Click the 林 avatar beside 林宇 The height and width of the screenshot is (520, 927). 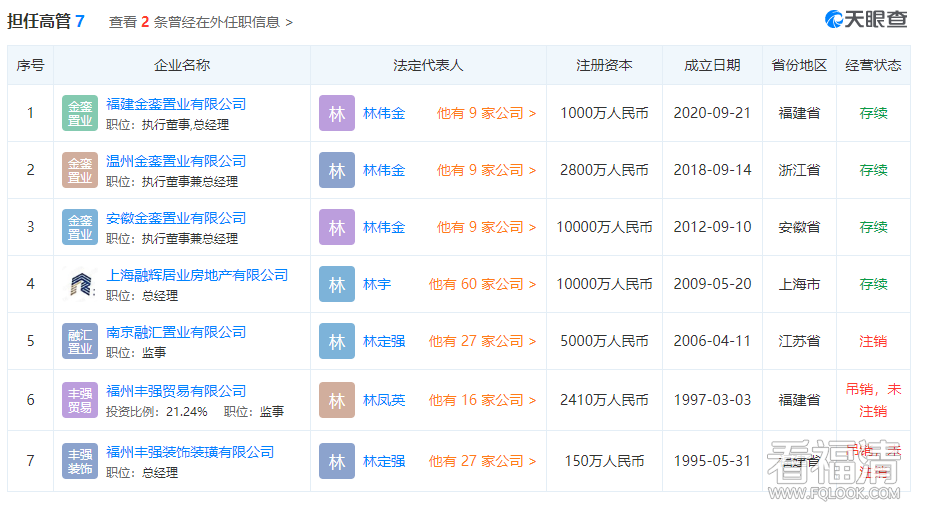coord(337,284)
